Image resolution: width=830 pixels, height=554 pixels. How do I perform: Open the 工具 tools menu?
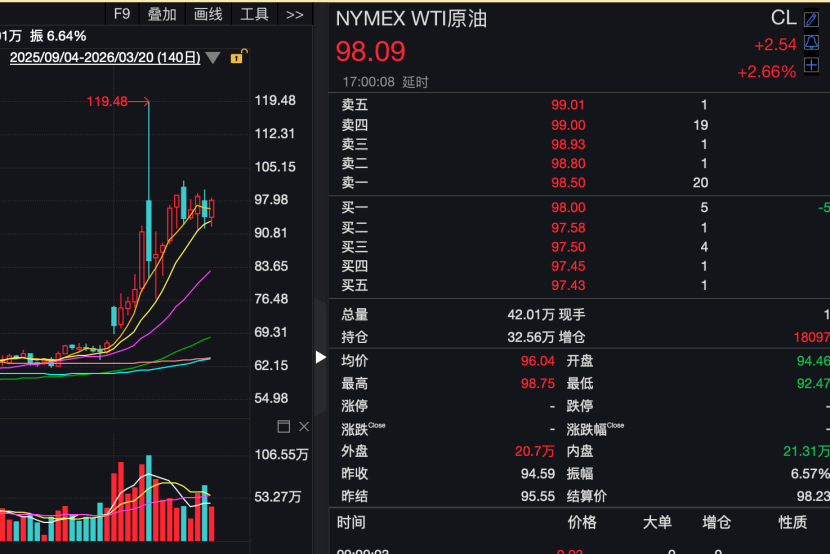254,14
